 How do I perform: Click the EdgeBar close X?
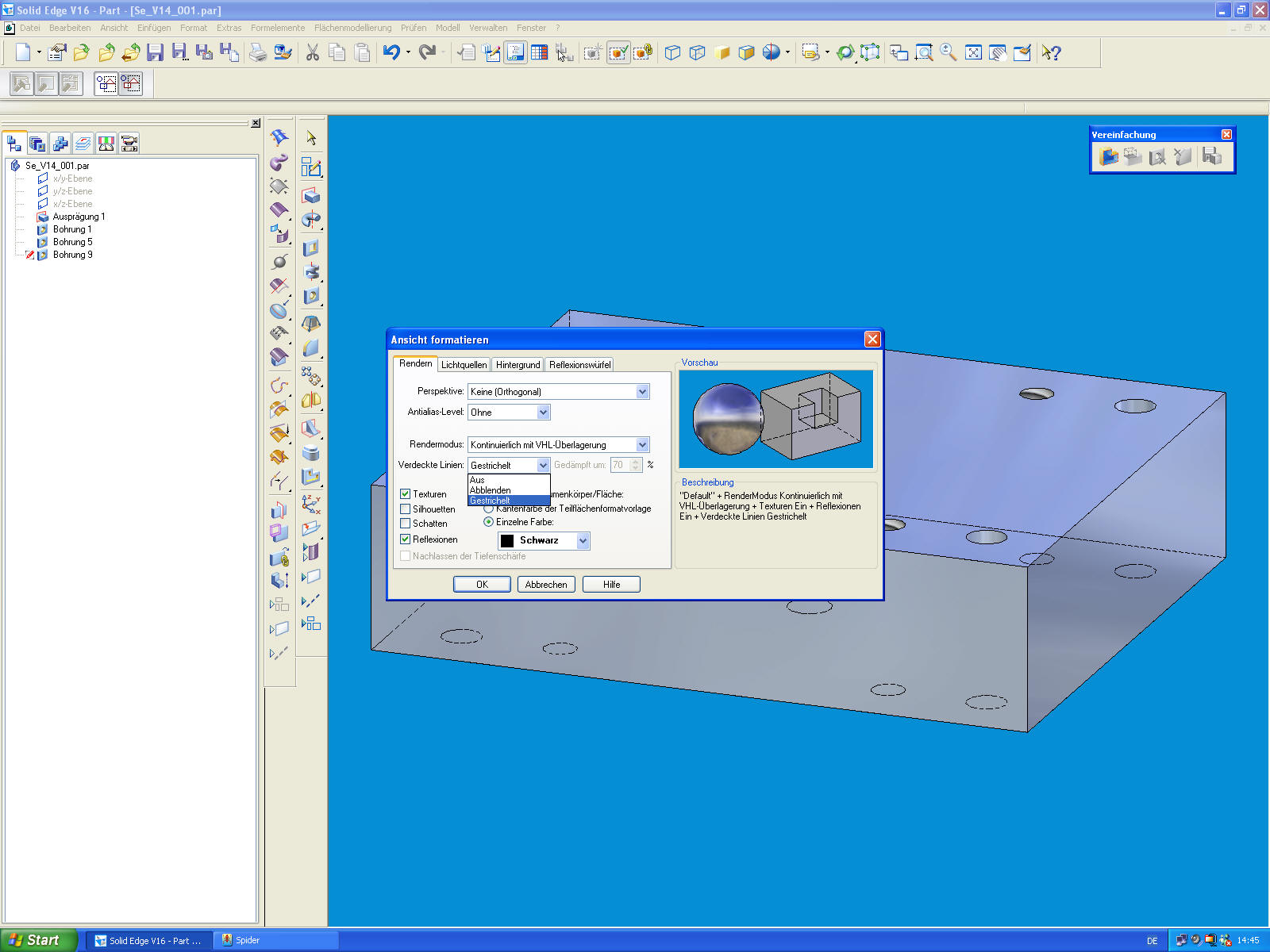click(256, 123)
